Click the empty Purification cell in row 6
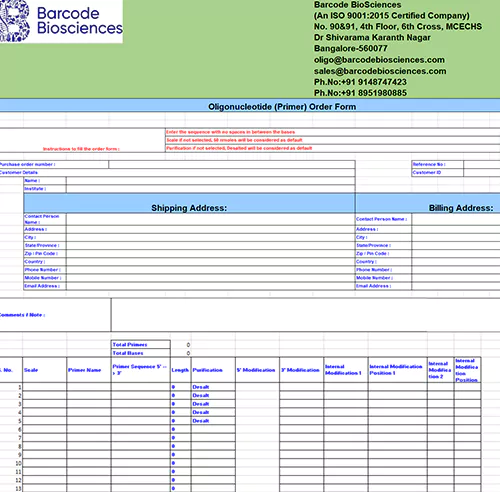The width and height of the screenshot is (500, 492). click(213, 429)
